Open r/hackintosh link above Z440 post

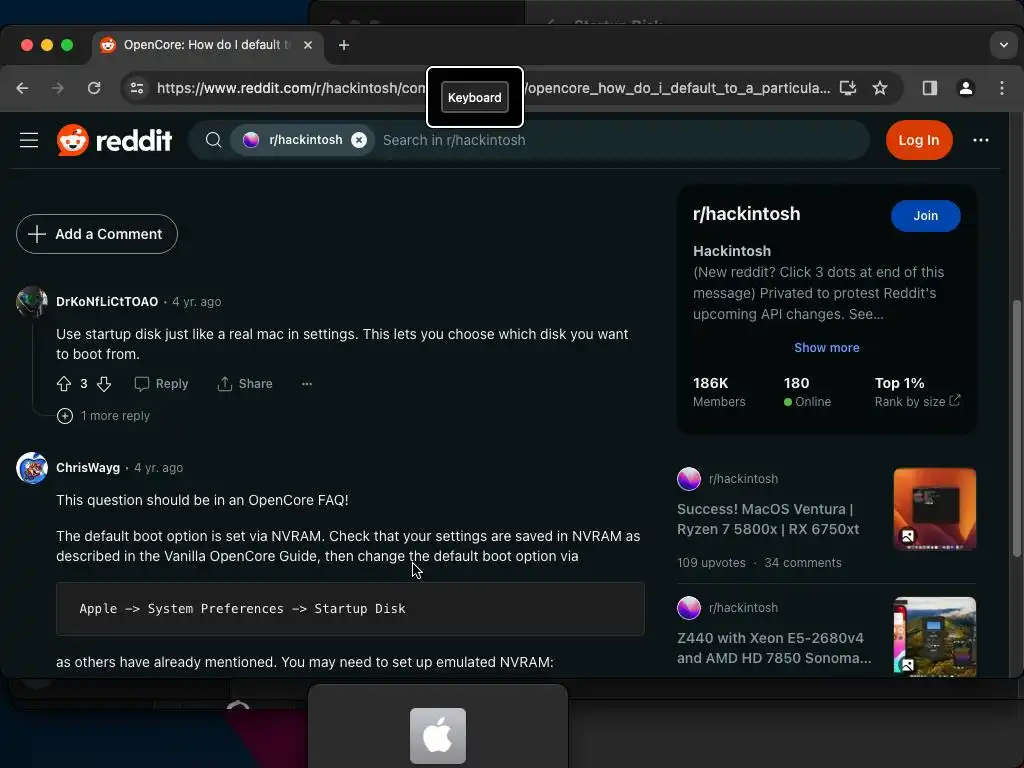[743, 607]
